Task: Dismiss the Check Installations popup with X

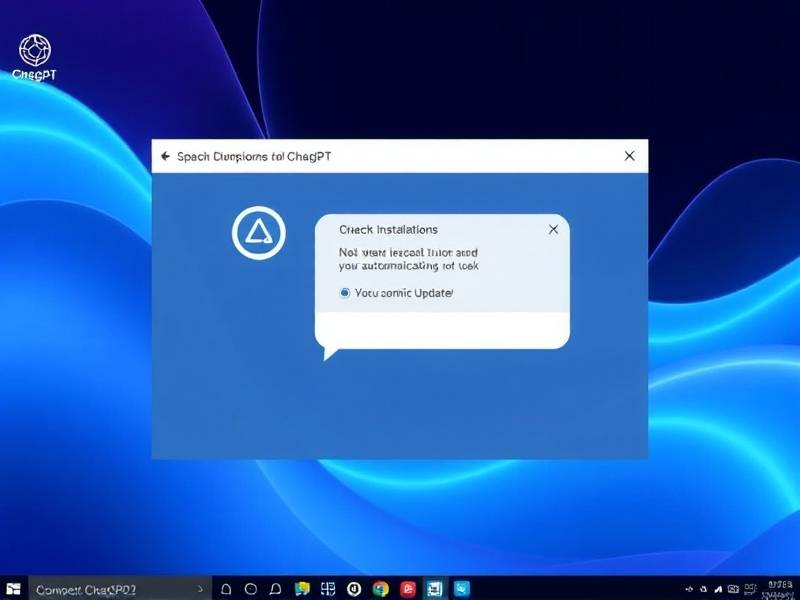Action: pos(554,230)
